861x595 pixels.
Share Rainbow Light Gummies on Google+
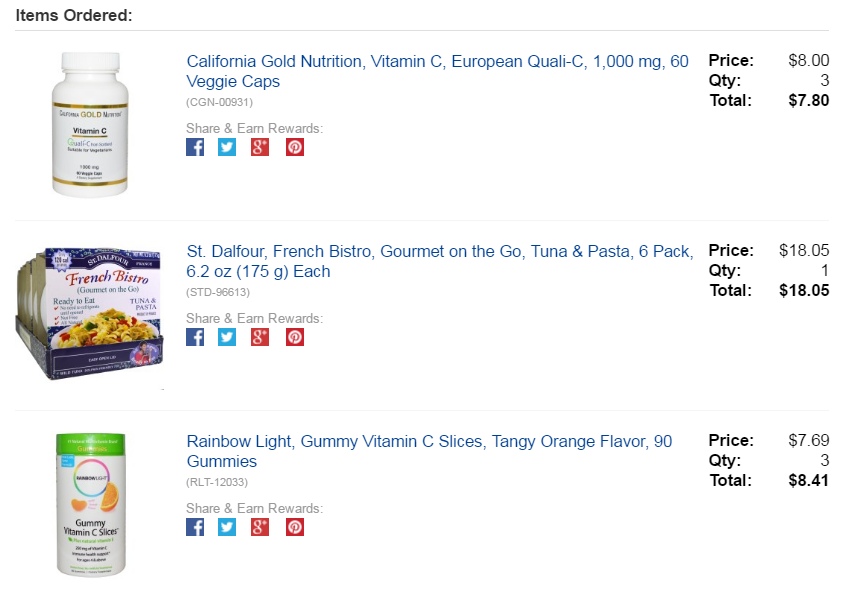pyautogui.click(x=260, y=527)
